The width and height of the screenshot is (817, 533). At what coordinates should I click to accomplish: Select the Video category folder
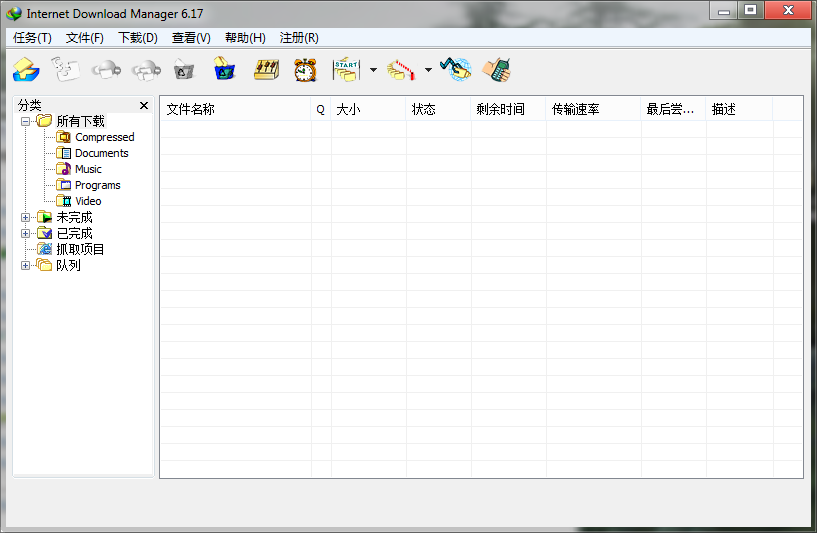click(x=88, y=201)
